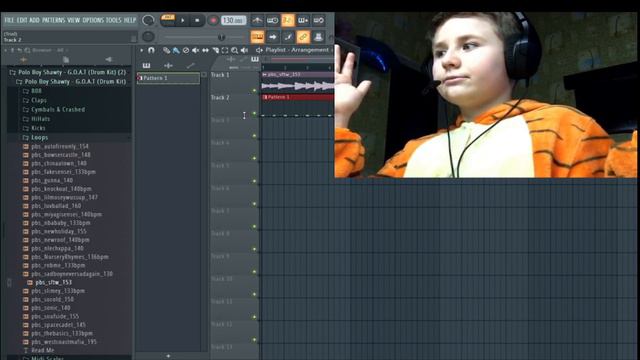Click the plus button below the picker

click(168, 356)
